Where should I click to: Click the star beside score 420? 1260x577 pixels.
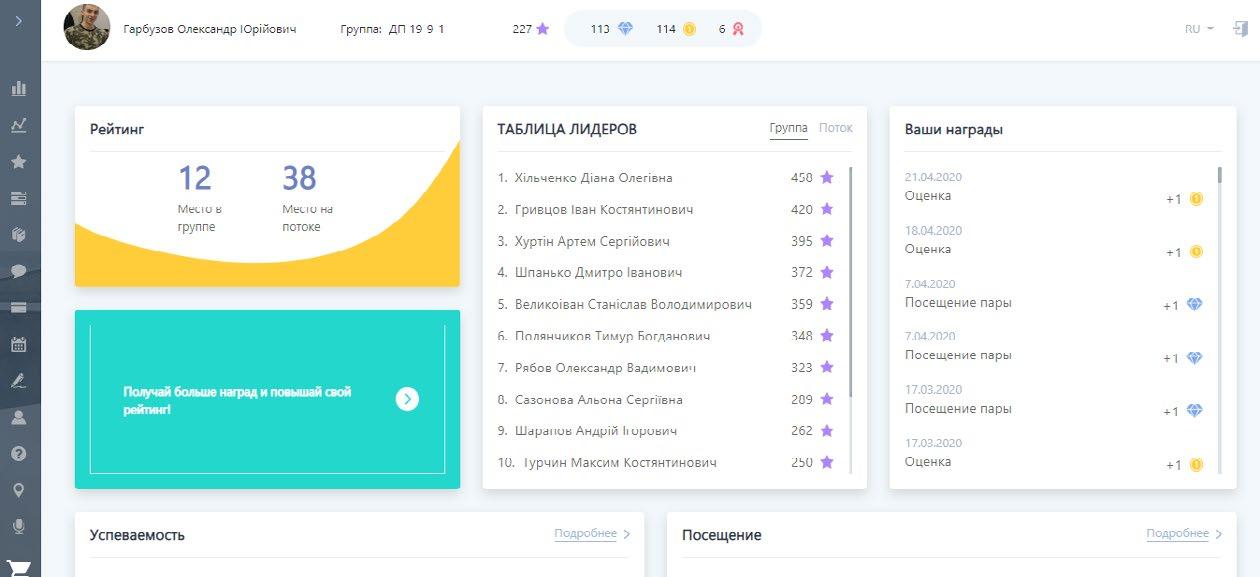pos(827,209)
